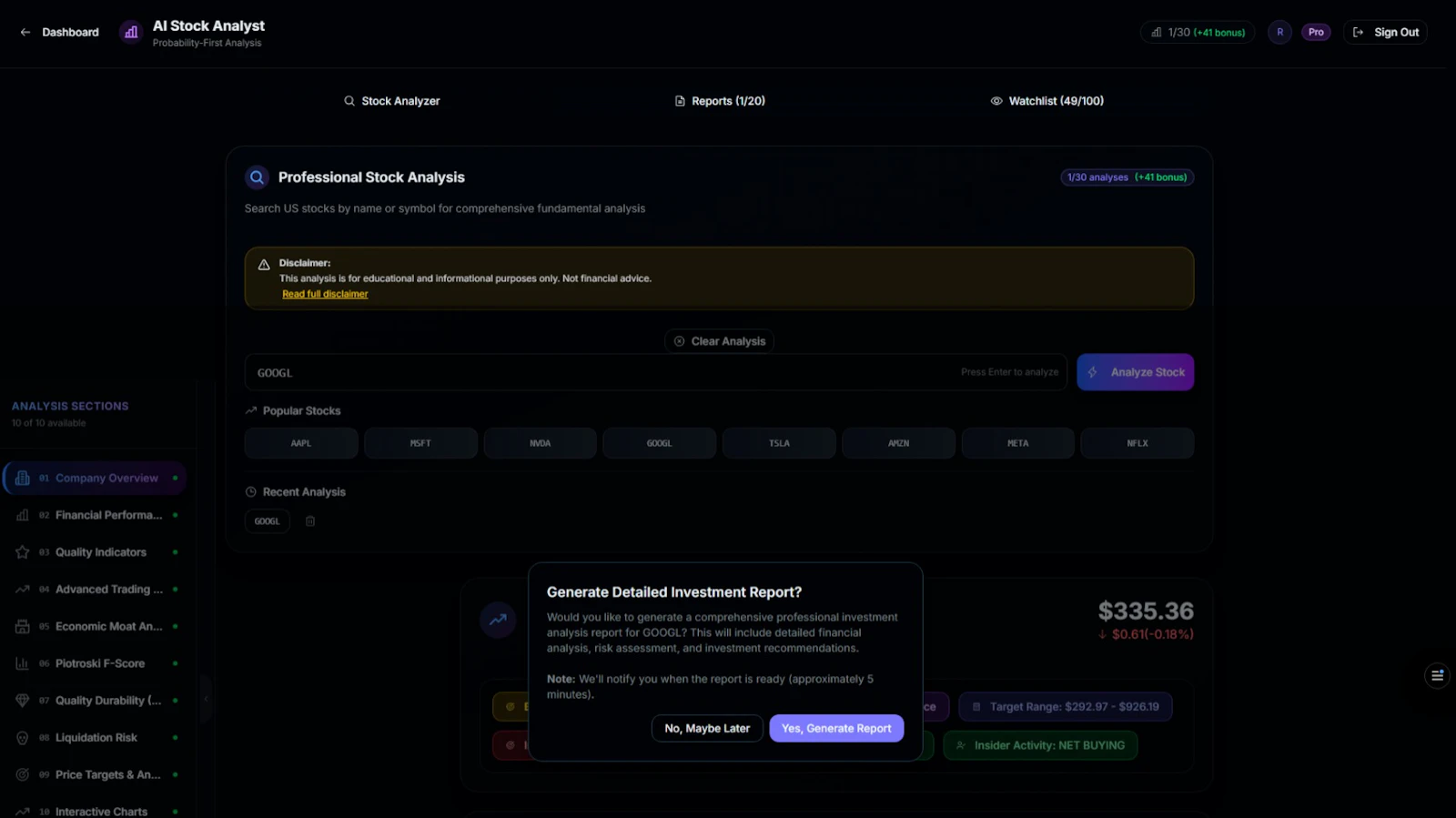Open the recent GOOGL analysis chip
This screenshot has width=1456, height=818.
pos(268,521)
